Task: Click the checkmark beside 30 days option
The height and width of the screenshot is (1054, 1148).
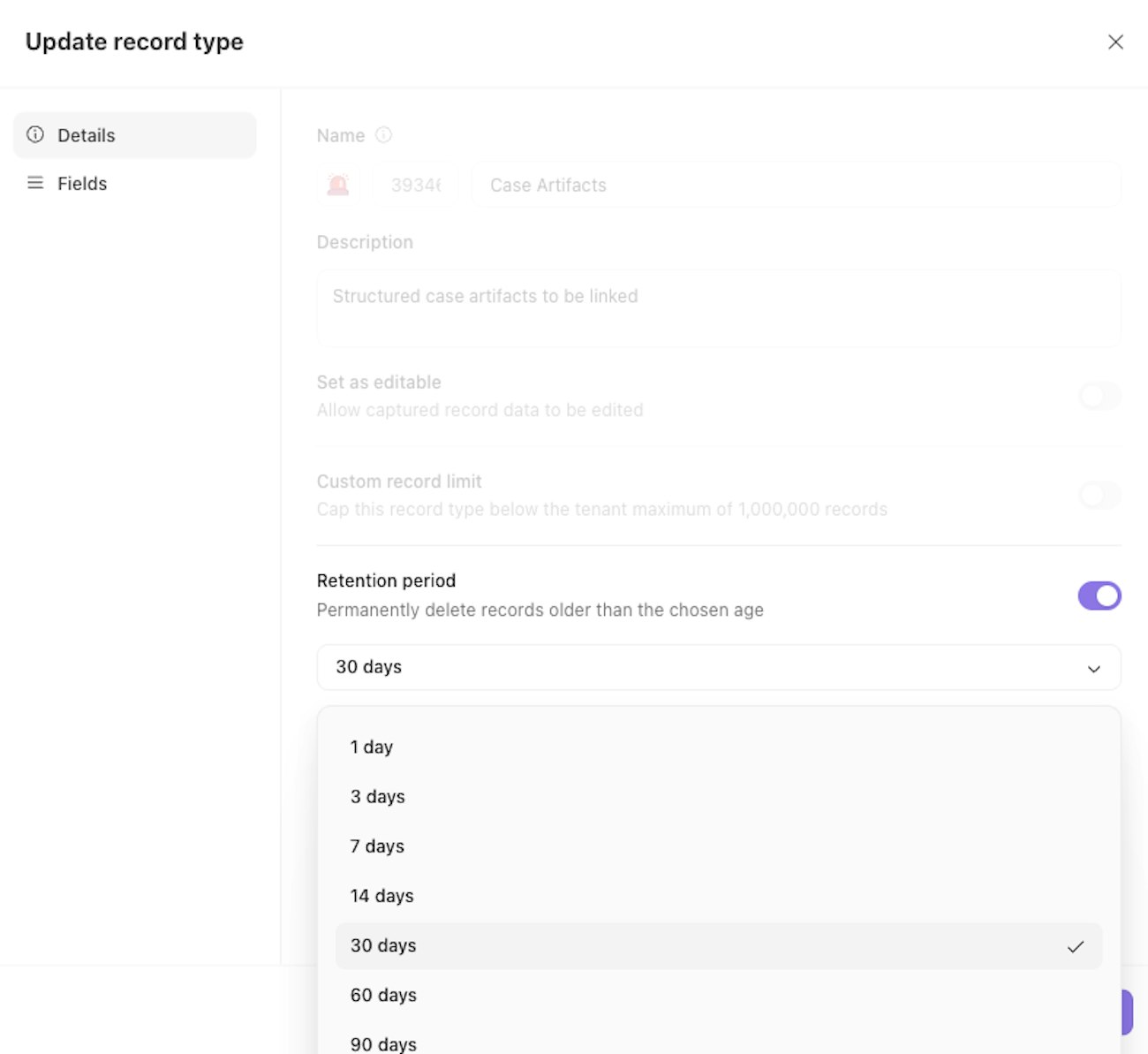Action: 1075,946
